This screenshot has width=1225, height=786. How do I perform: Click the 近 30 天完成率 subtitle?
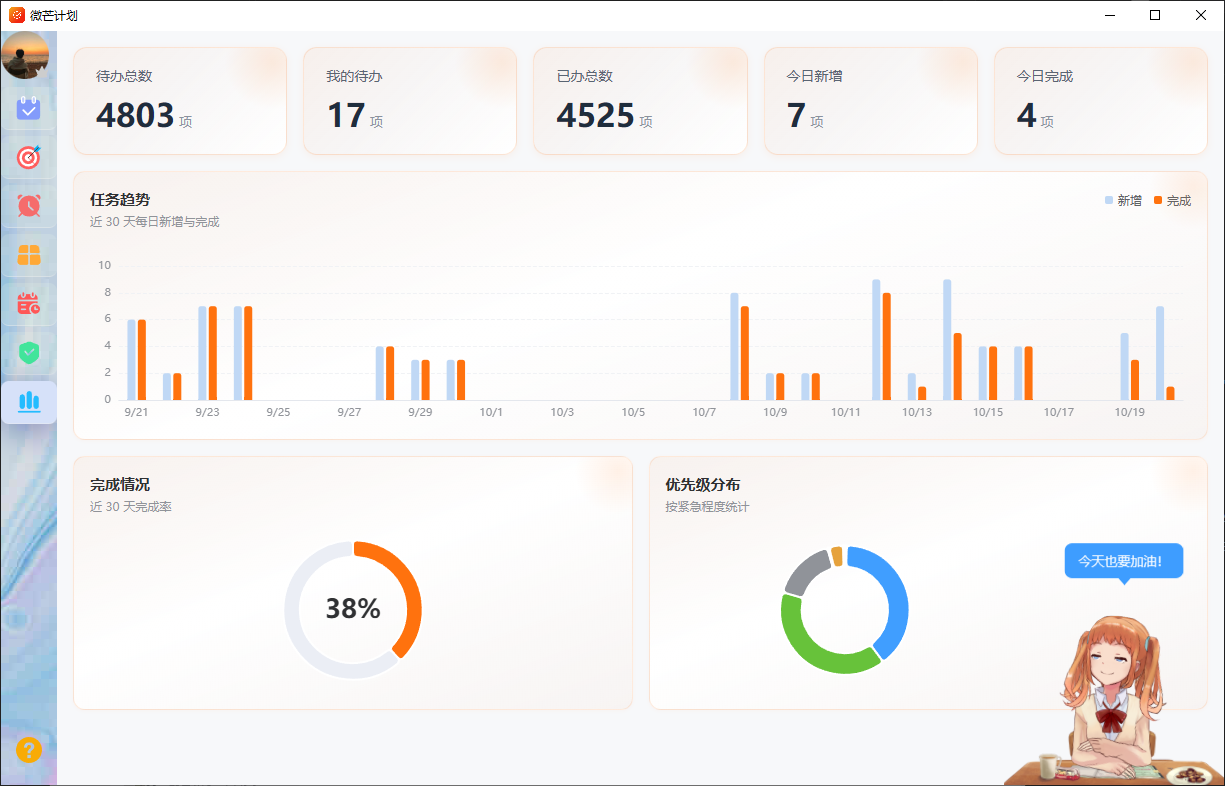click(131, 507)
